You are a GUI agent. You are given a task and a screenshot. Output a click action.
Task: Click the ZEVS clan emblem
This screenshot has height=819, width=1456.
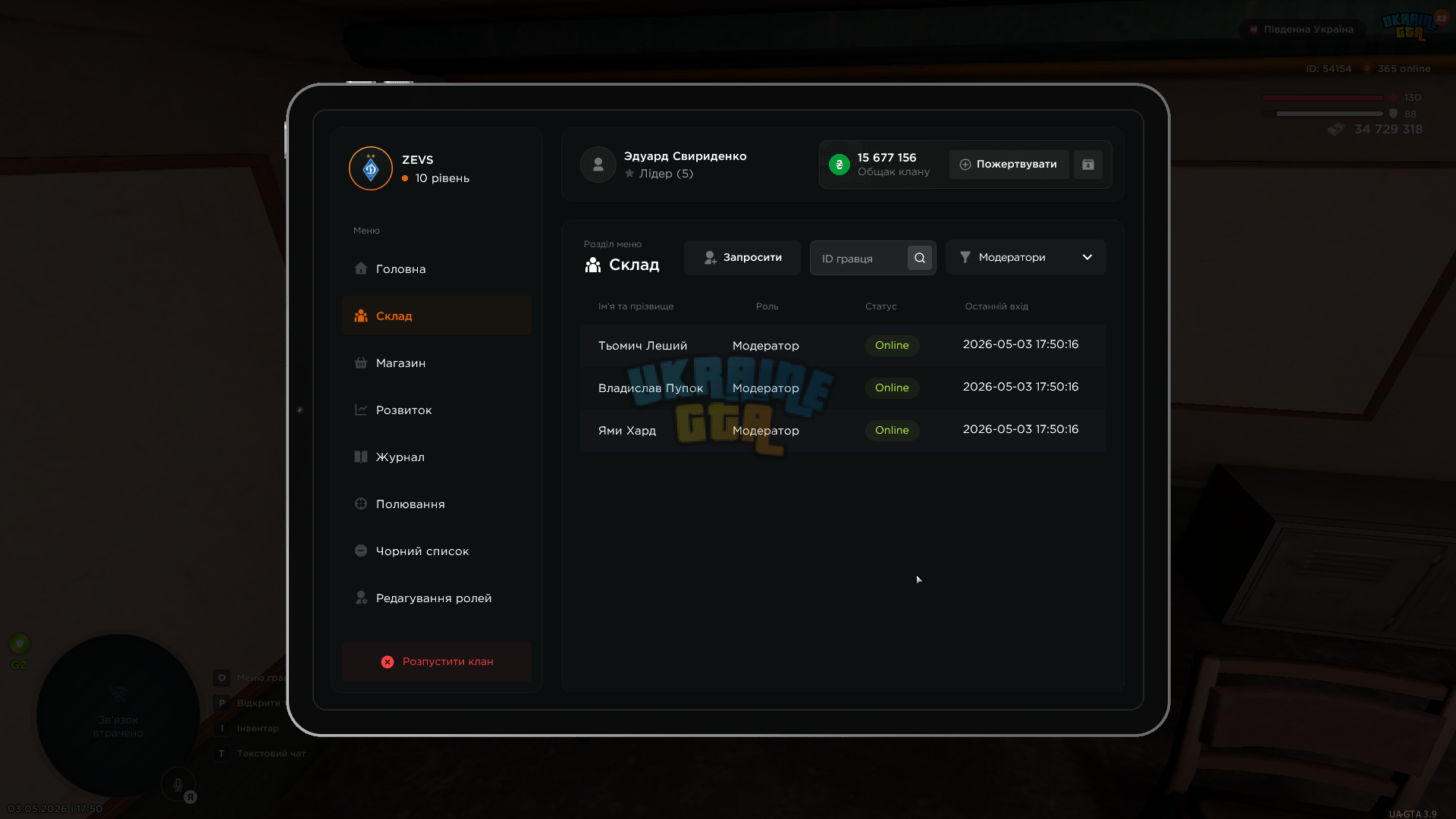point(371,168)
